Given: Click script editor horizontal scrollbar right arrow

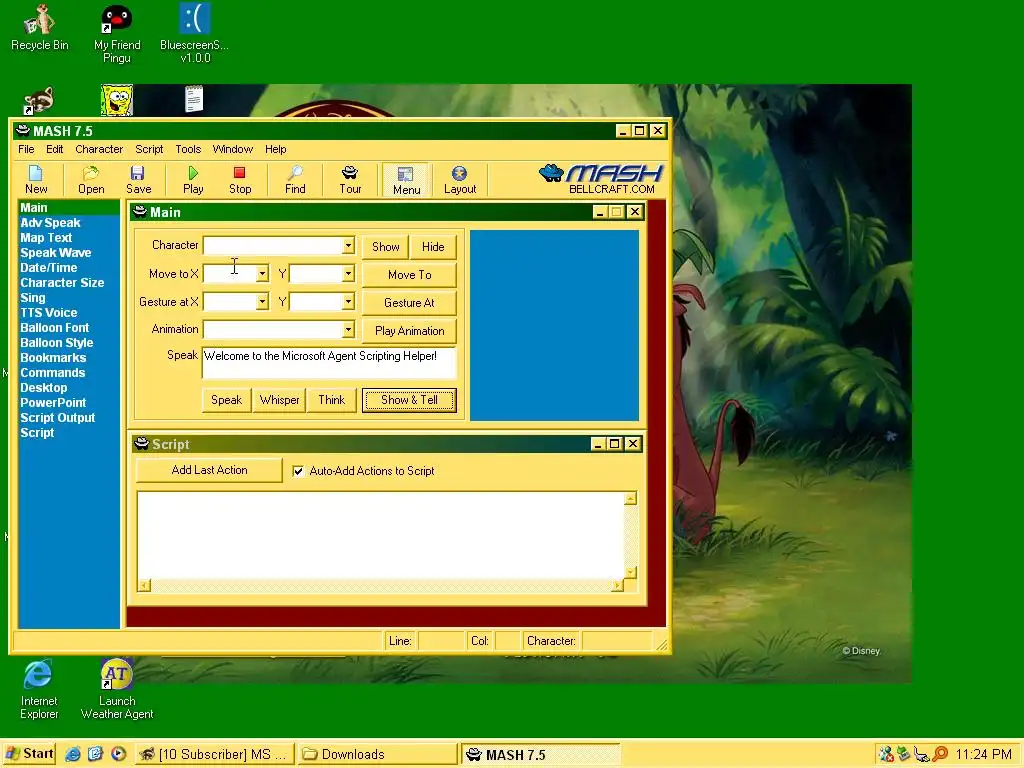Looking at the screenshot, I should [617, 586].
